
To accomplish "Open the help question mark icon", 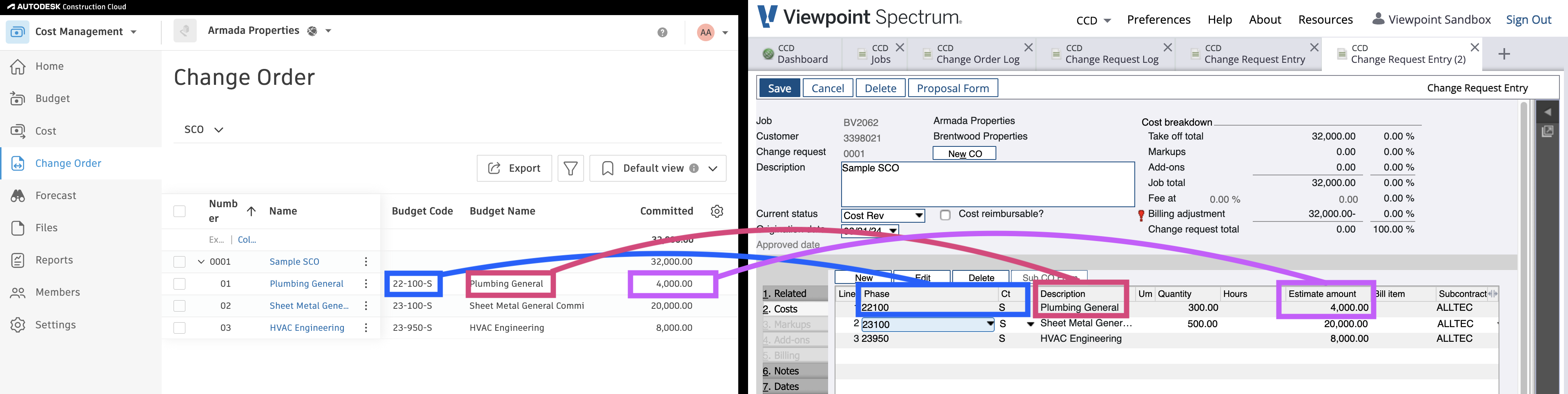I will click(662, 32).
